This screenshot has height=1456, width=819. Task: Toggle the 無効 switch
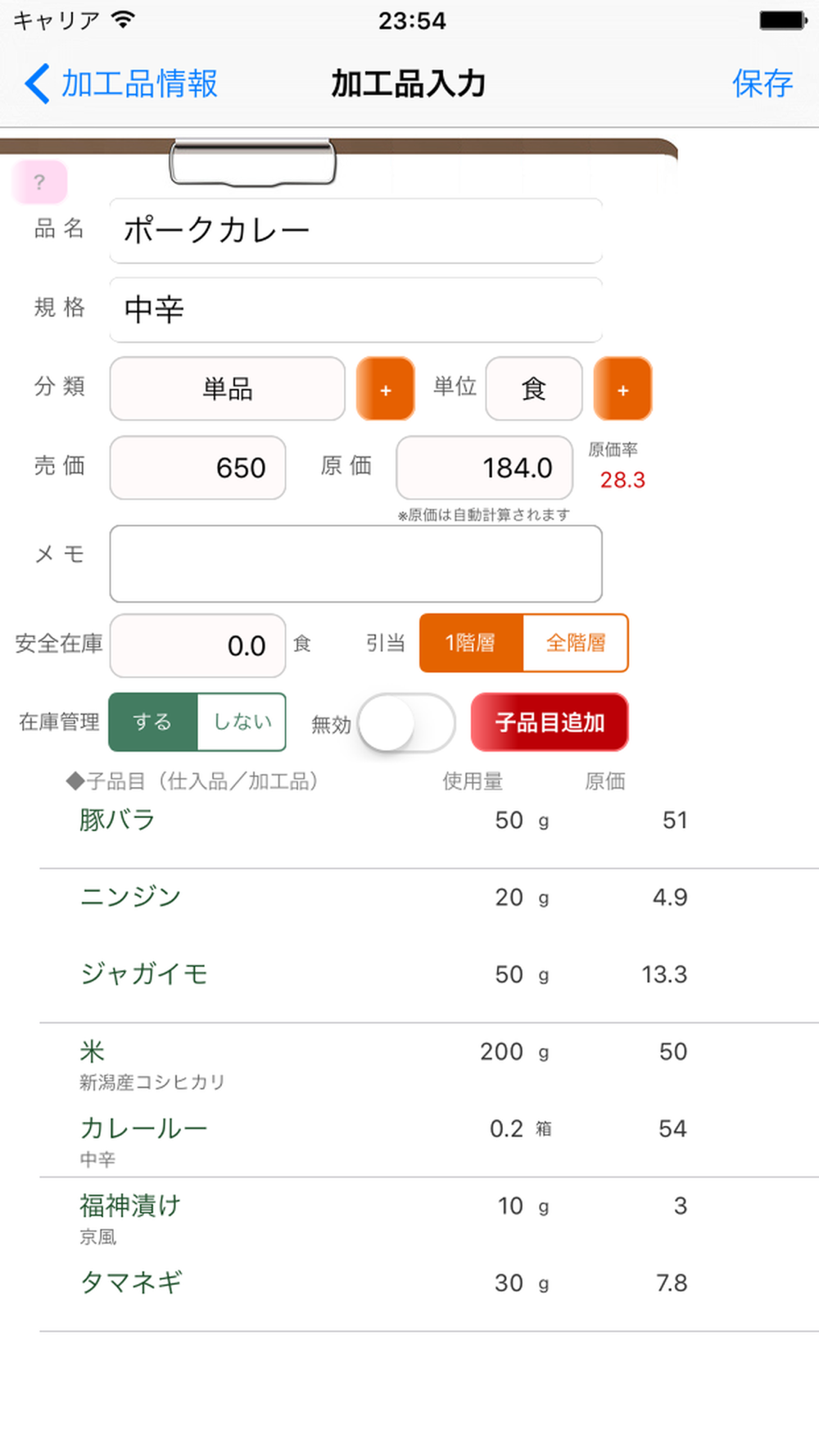point(406,723)
